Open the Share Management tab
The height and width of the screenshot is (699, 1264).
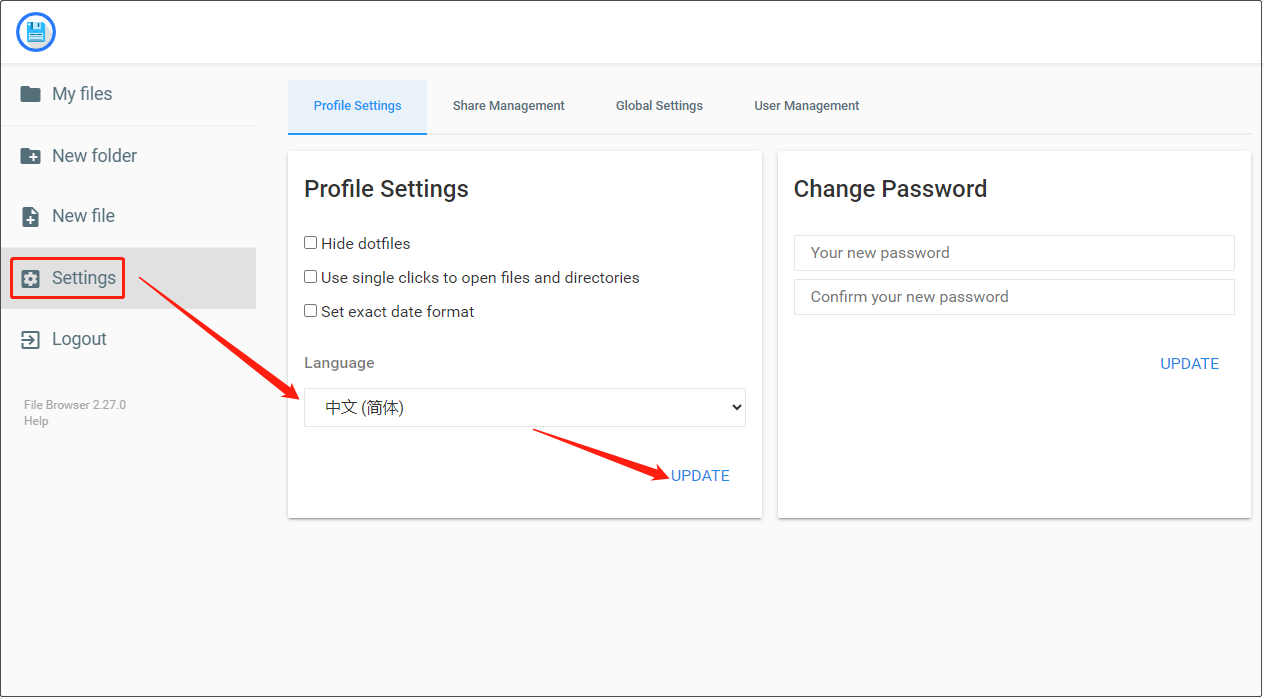point(508,106)
